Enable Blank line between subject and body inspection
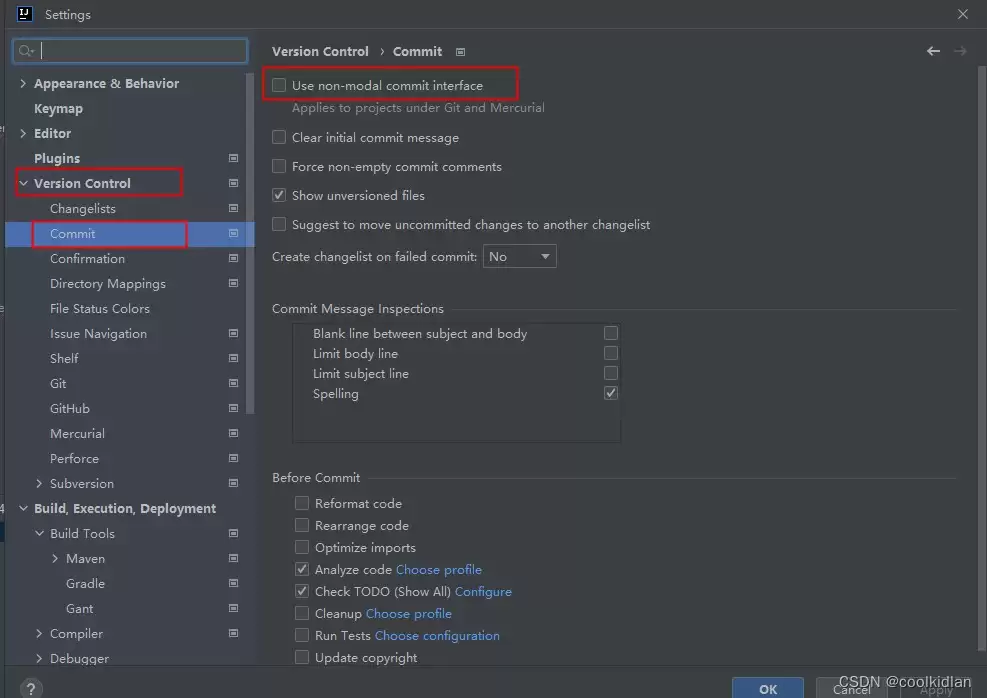The image size is (987, 698). (x=611, y=333)
